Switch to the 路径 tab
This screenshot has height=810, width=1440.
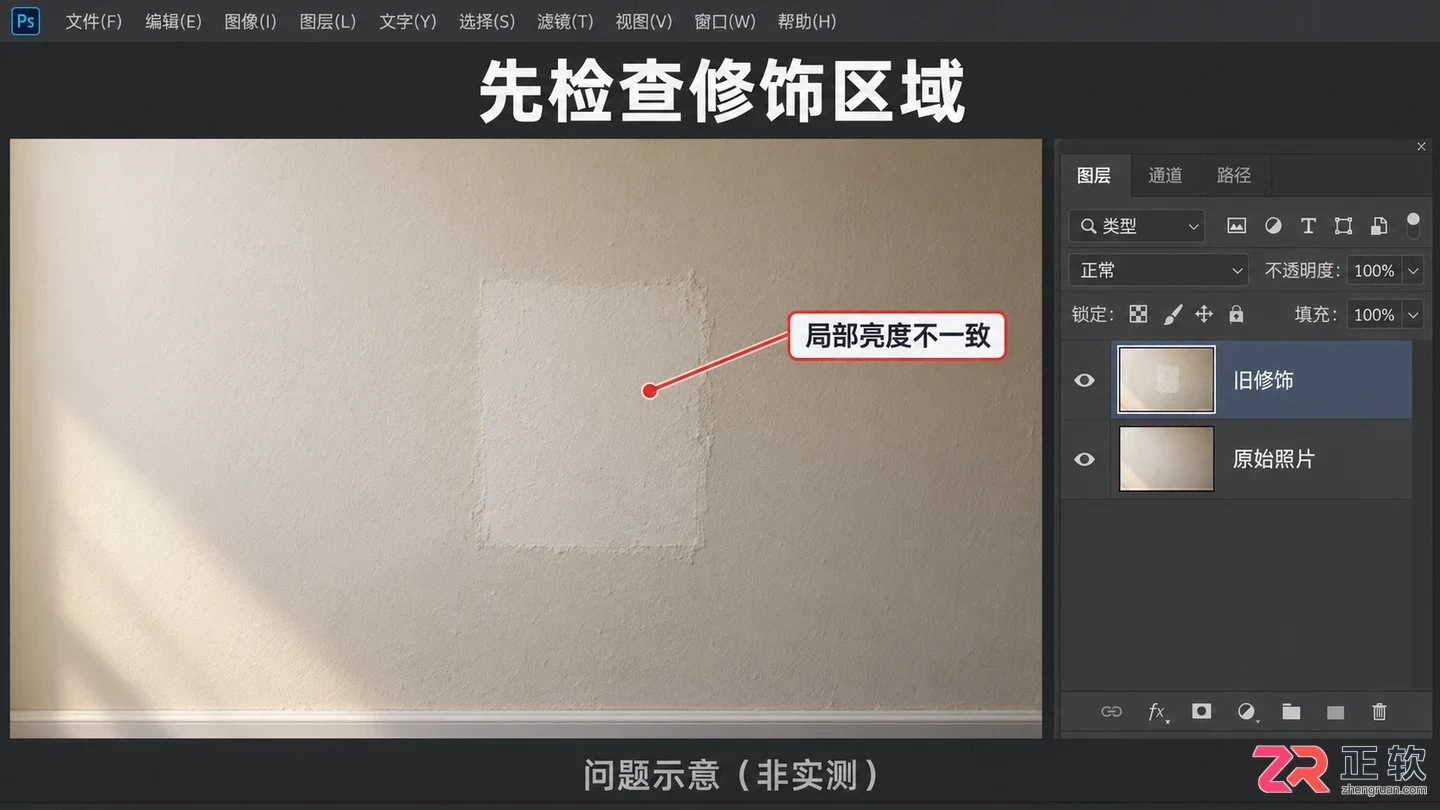click(1234, 175)
